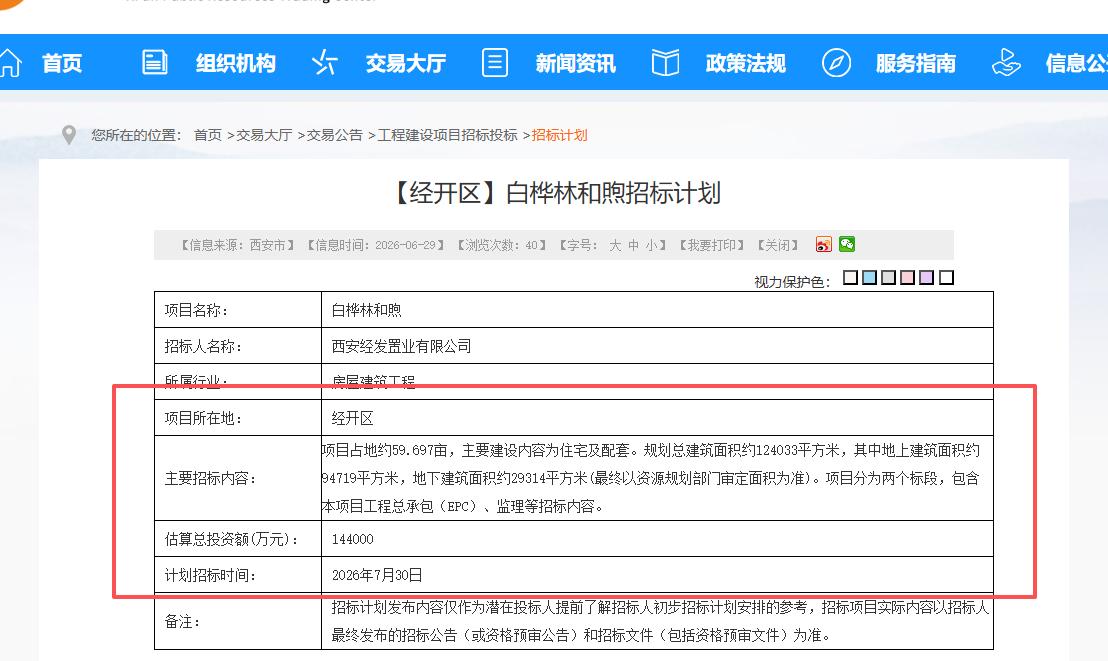Click the 计划招标时间: label cell
Image resolution: width=1108 pixels, height=661 pixels.
(238, 575)
